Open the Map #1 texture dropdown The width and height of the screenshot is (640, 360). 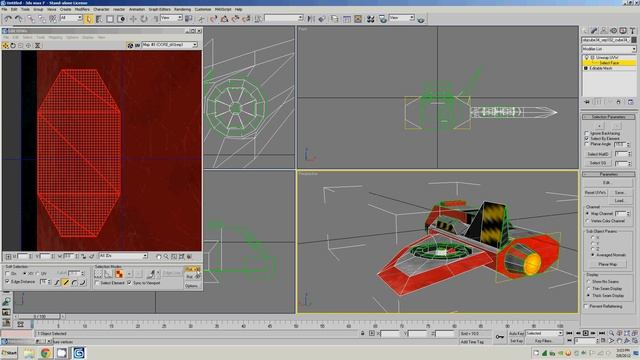pos(169,45)
